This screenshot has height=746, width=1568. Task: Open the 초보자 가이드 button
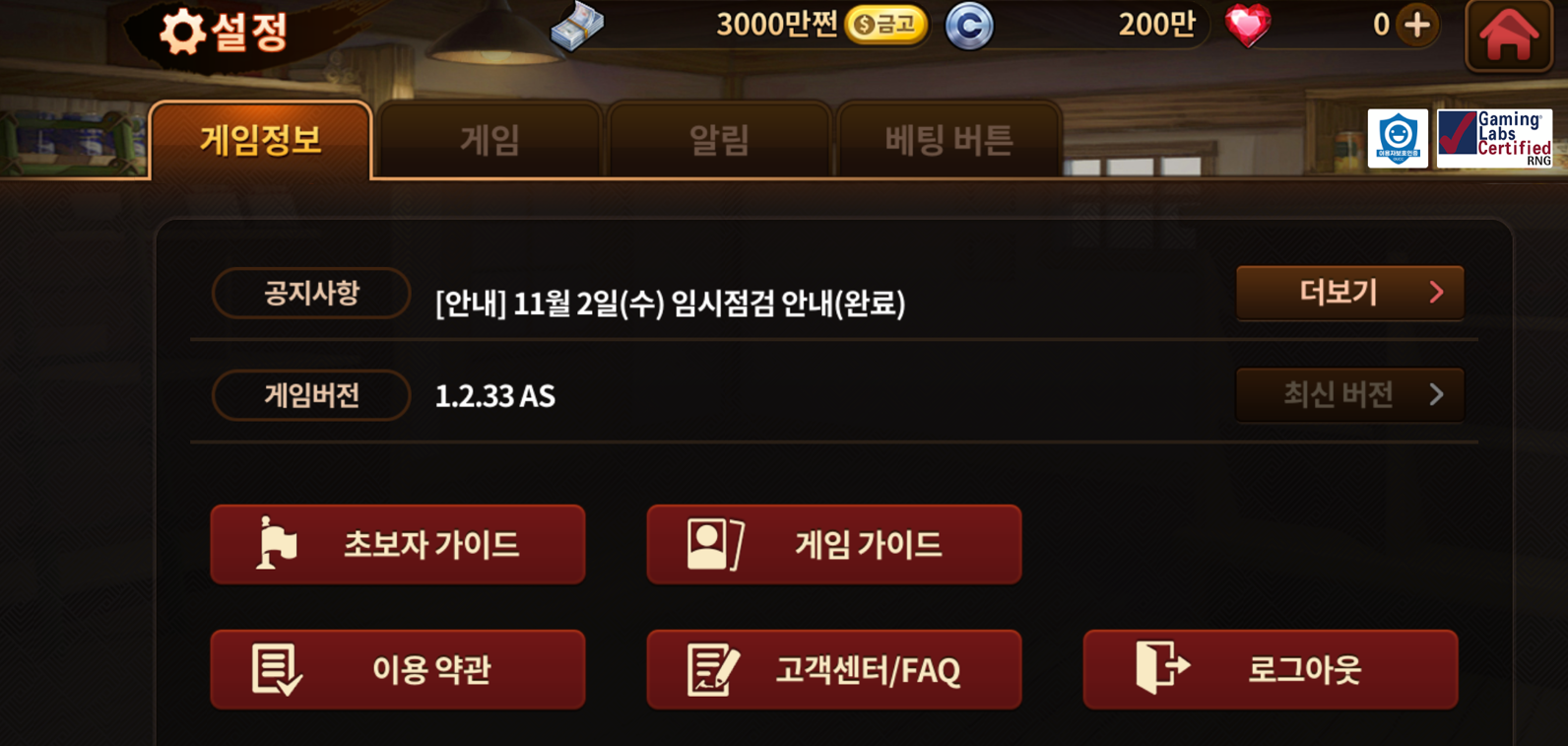398,544
